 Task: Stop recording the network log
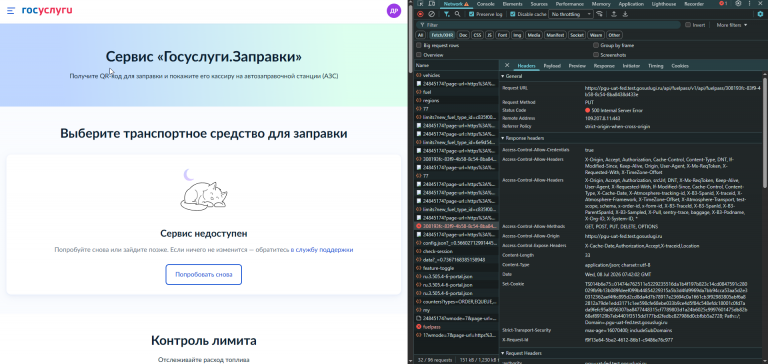[x=420, y=14]
